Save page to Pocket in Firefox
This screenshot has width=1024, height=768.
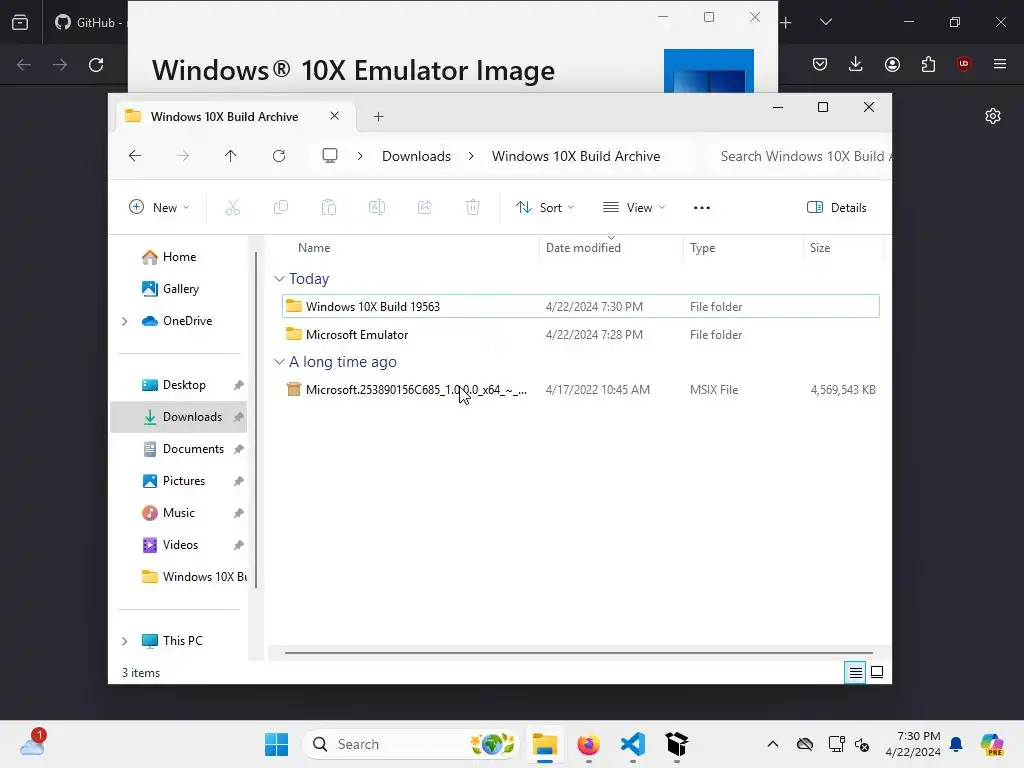[x=820, y=64]
